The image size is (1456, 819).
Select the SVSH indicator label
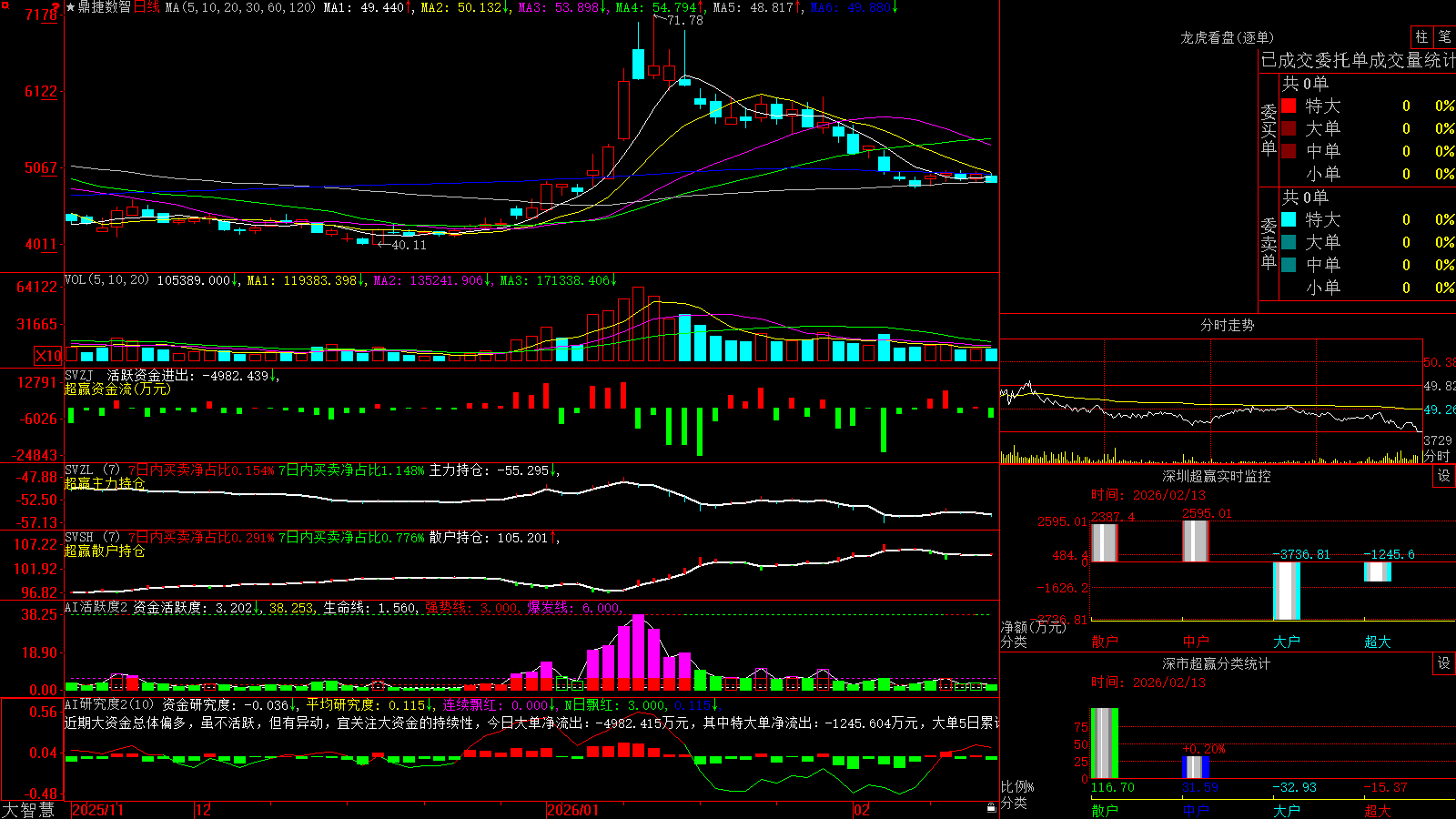pos(79,538)
